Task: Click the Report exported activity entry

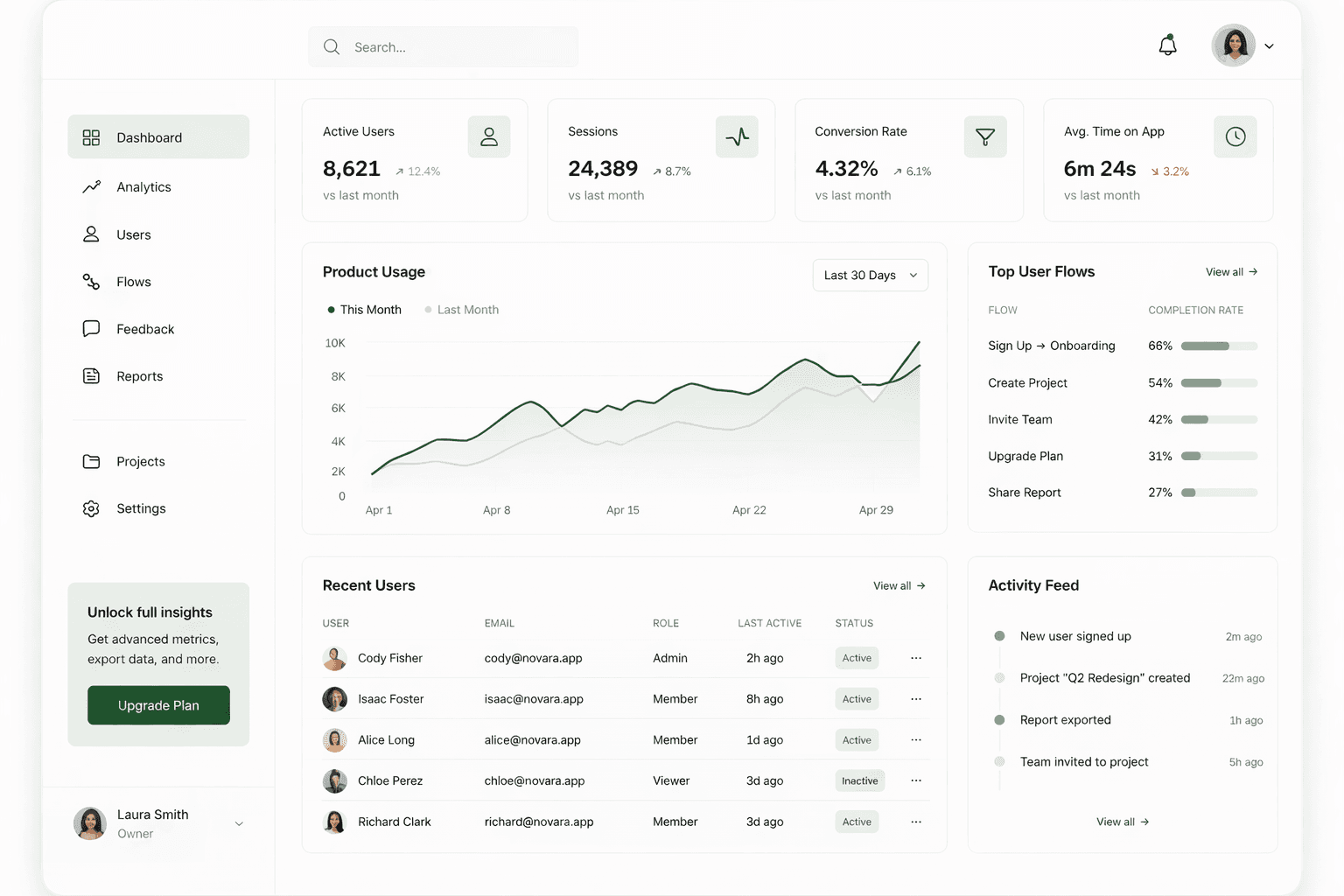Action: [1065, 720]
